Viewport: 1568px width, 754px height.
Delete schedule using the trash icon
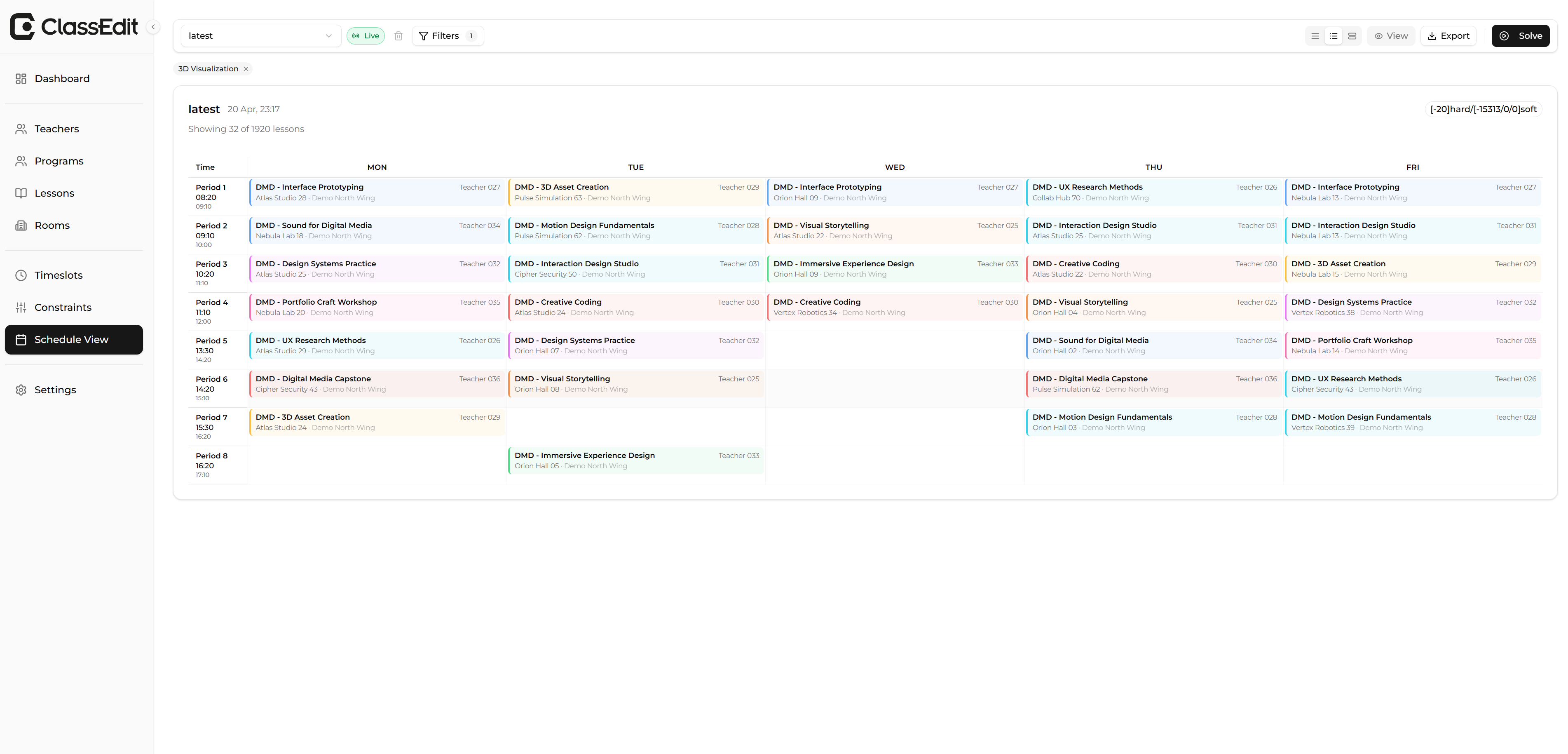click(x=398, y=36)
